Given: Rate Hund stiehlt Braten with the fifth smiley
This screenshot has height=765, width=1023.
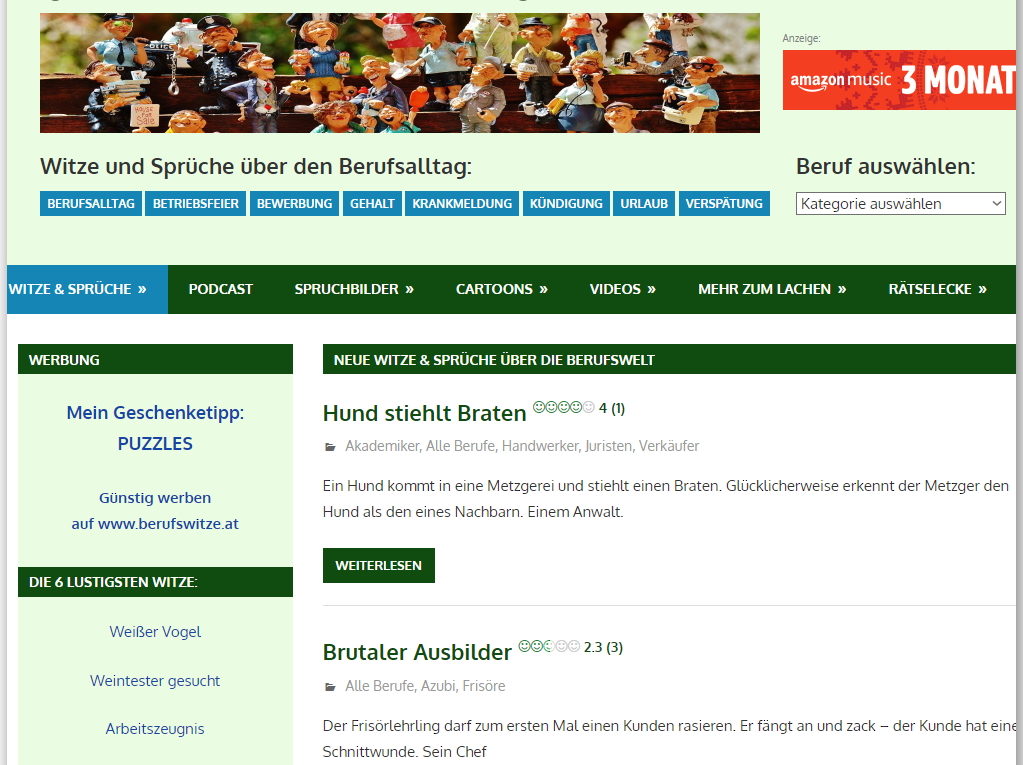Looking at the screenshot, I should [588, 408].
